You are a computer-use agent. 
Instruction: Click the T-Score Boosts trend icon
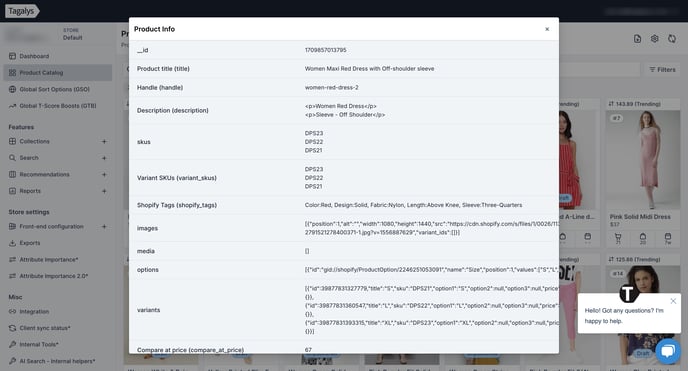coord(12,106)
